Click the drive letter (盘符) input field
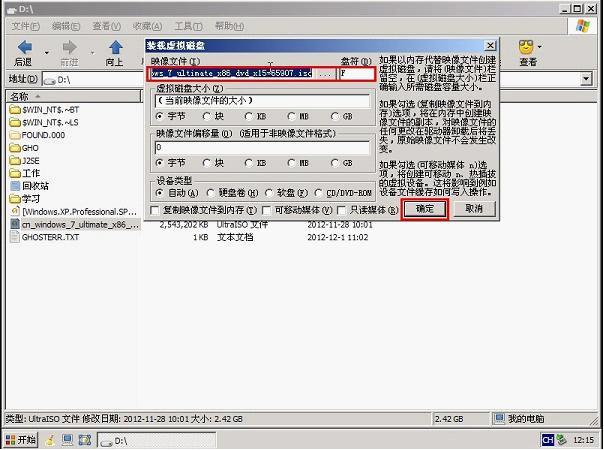 click(356, 73)
